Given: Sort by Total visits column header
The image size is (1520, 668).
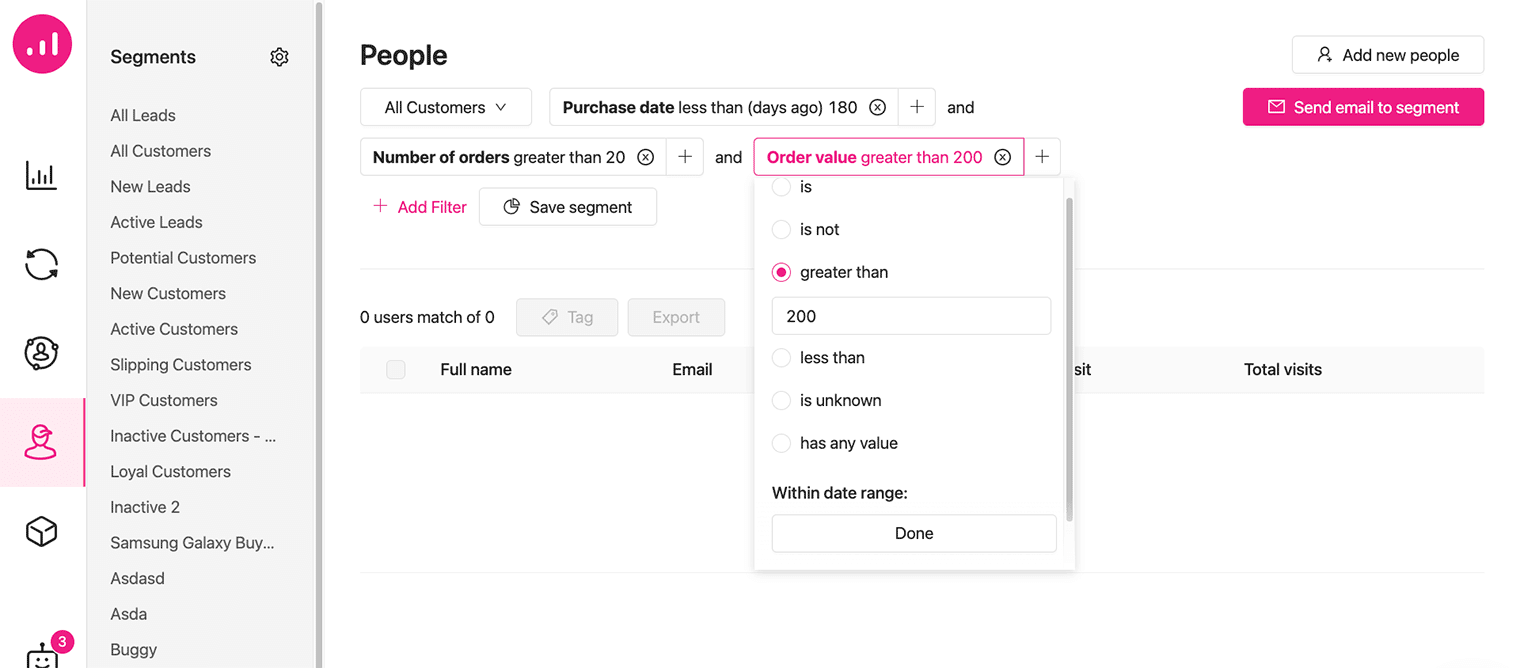Looking at the screenshot, I should click(x=1283, y=369).
